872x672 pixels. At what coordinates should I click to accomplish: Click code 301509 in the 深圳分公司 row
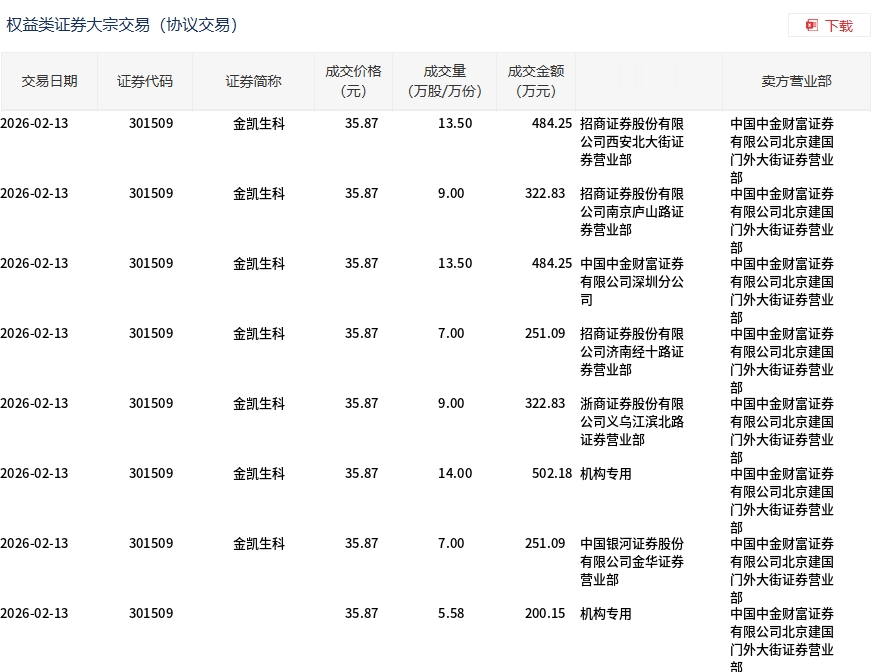click(x=151, y=263)
